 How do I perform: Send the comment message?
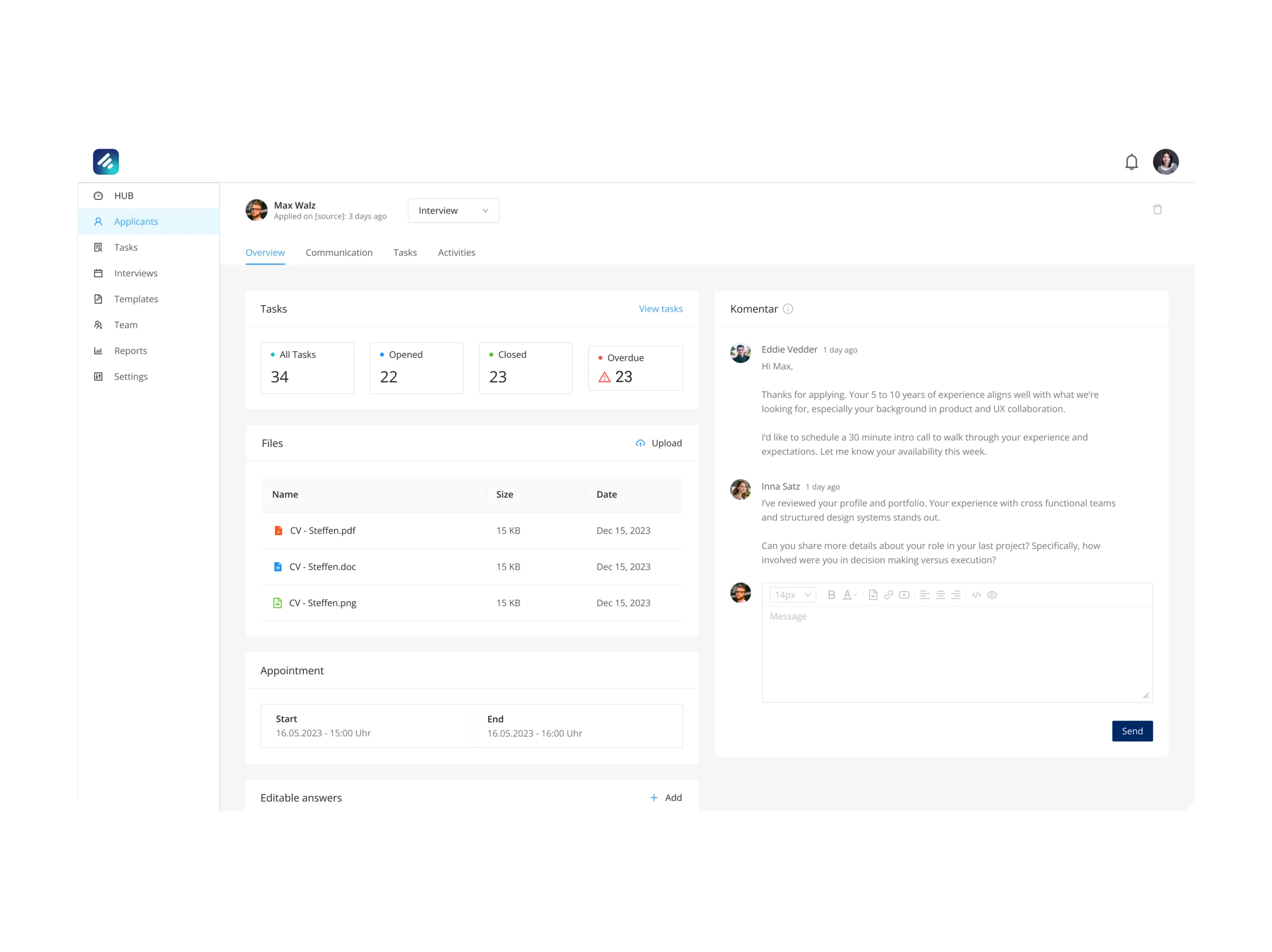tap(1132, 731)
